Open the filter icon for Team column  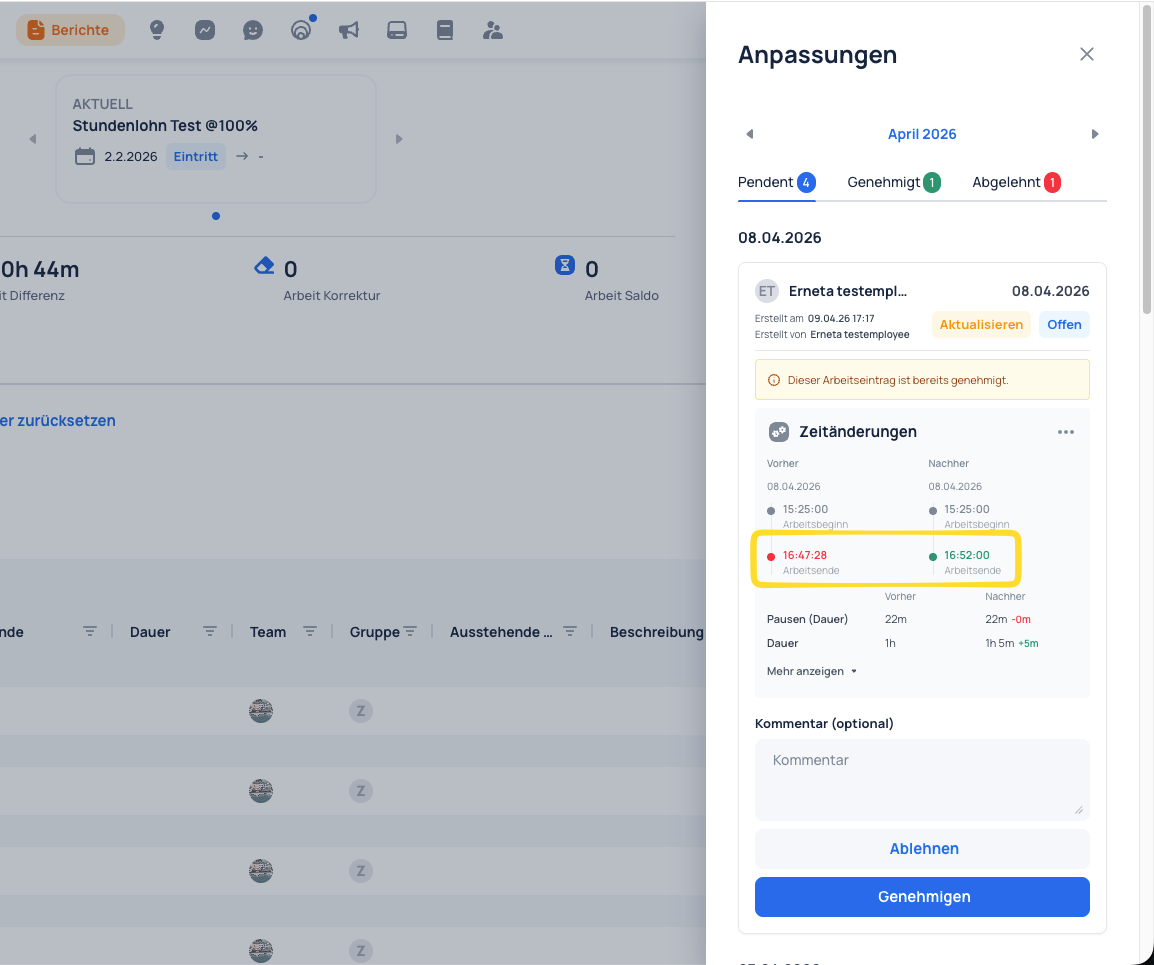click(310, 632)
